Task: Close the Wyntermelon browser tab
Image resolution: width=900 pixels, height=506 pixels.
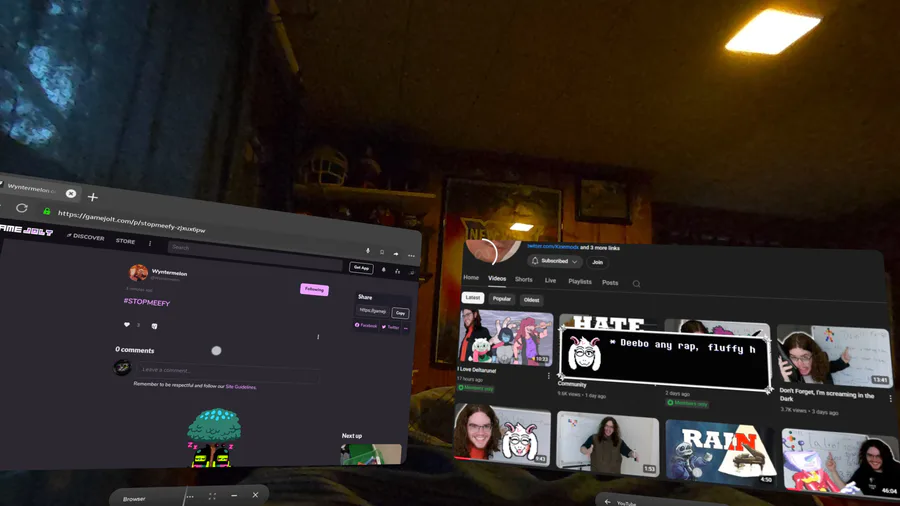Action: tap(71, 193)
